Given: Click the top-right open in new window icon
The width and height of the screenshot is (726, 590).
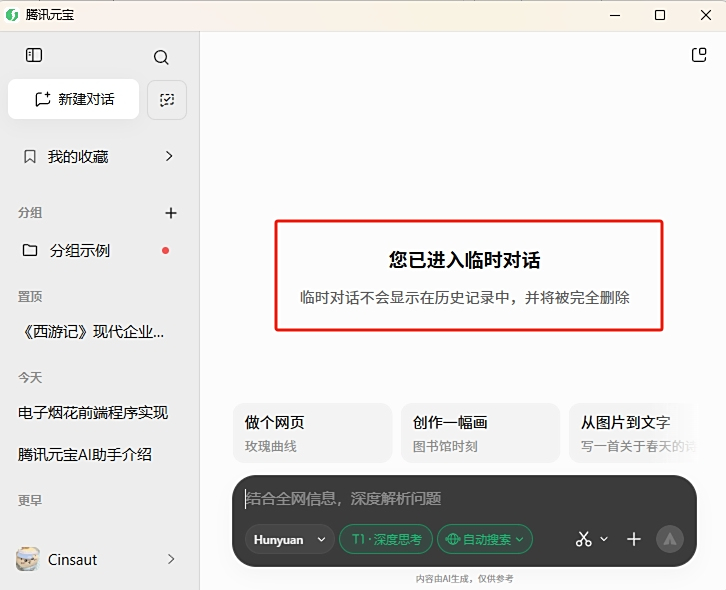Looking at the screenshot, I should [699, 55].
